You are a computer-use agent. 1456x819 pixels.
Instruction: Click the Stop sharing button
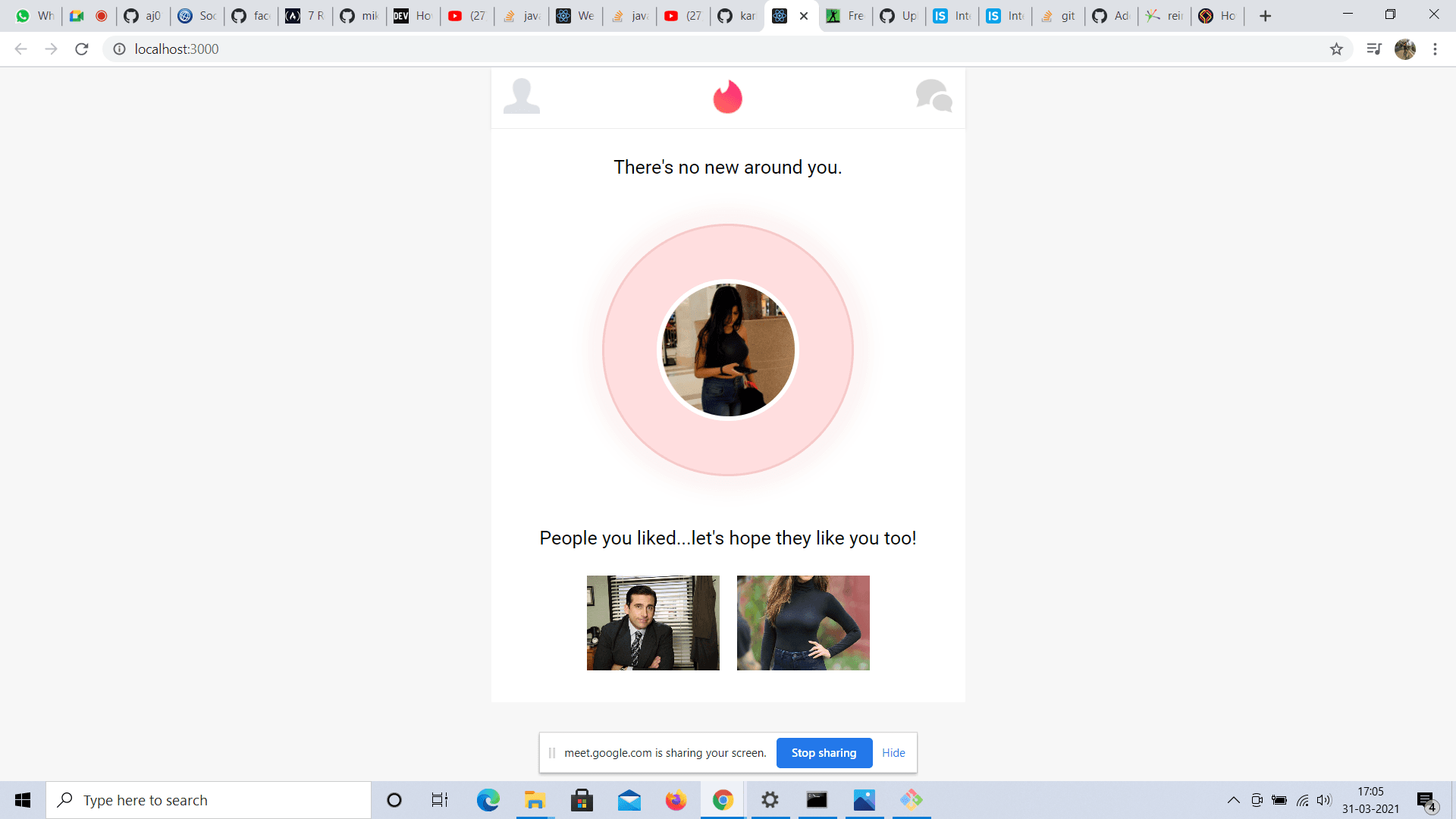click(x=824, y=753)
